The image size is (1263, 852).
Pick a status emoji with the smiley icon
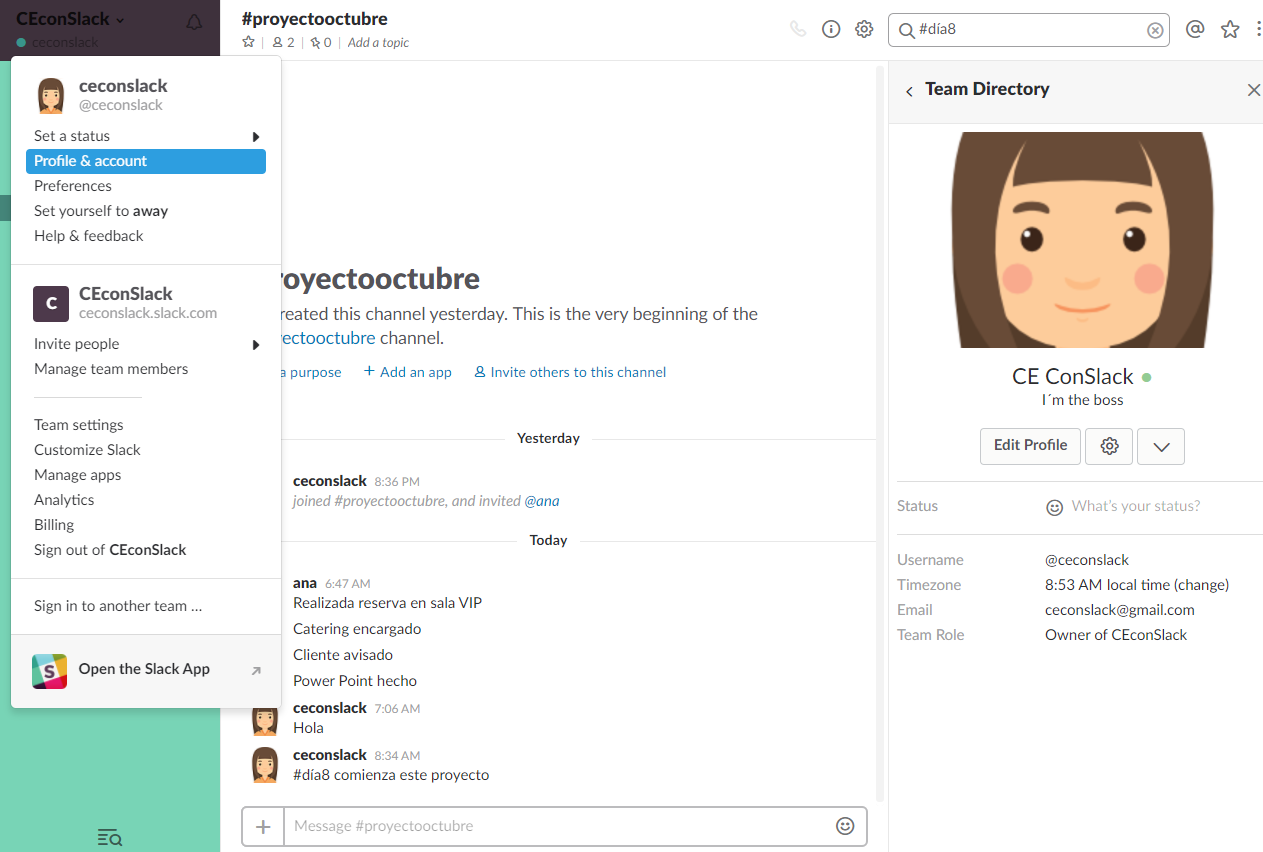(x=1054, y=507)
